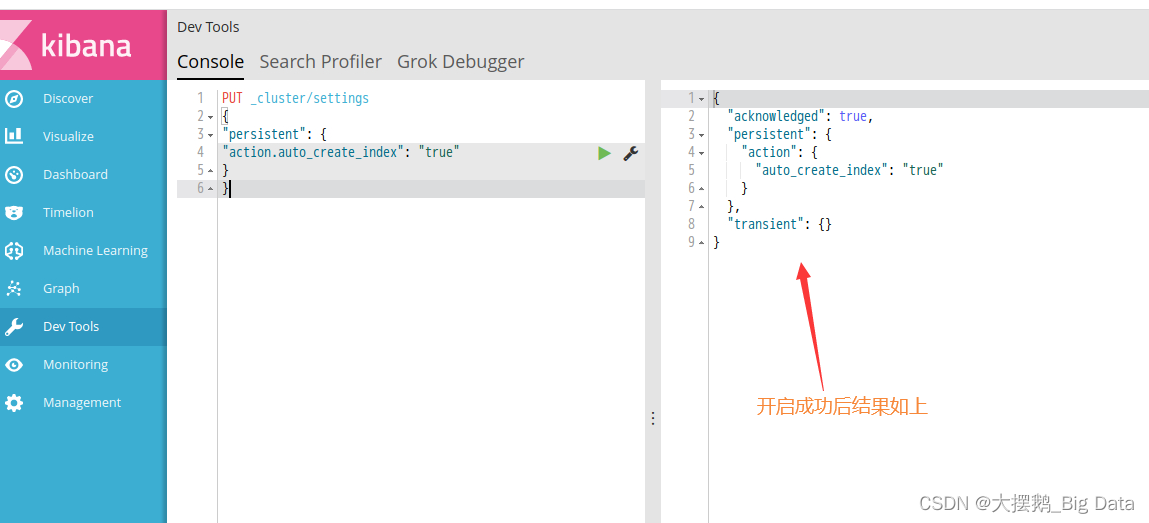
Task: Toggle fold arrow on response line 7
Action: pos(701,207)
